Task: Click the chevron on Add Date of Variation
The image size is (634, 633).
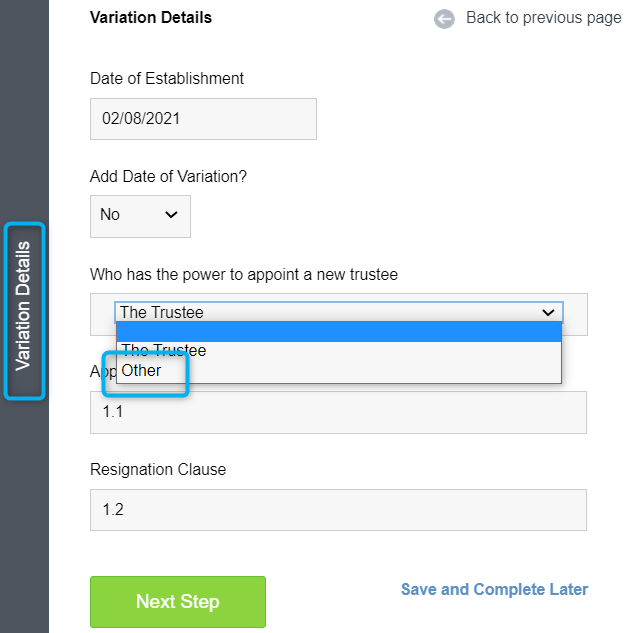Action: coord(171,215)
